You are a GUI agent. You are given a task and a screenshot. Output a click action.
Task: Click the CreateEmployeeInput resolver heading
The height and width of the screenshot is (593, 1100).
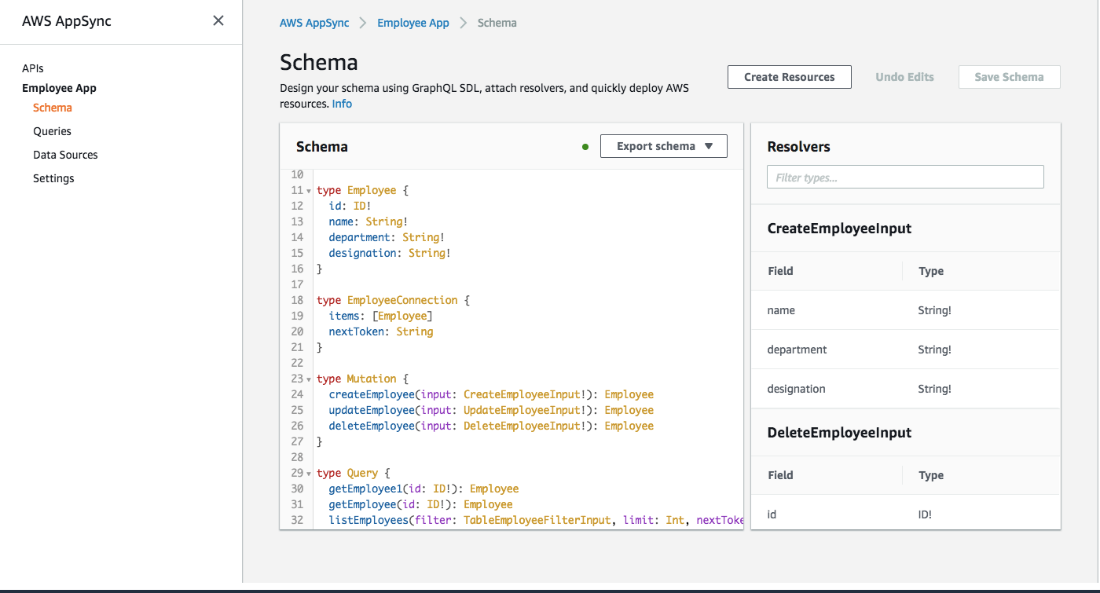click(x=839, y=228)
